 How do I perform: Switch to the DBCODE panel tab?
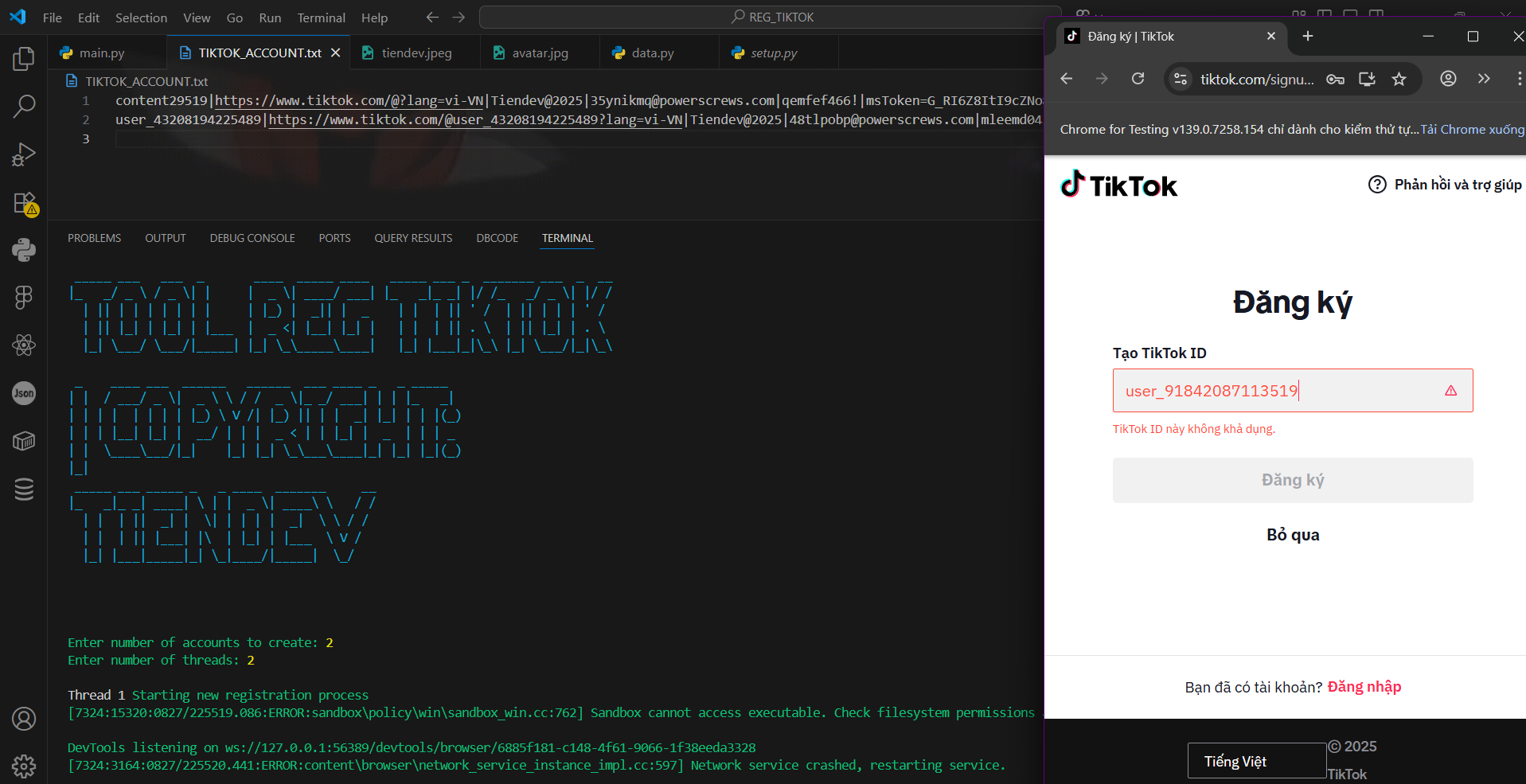click(x=498, y=238)
